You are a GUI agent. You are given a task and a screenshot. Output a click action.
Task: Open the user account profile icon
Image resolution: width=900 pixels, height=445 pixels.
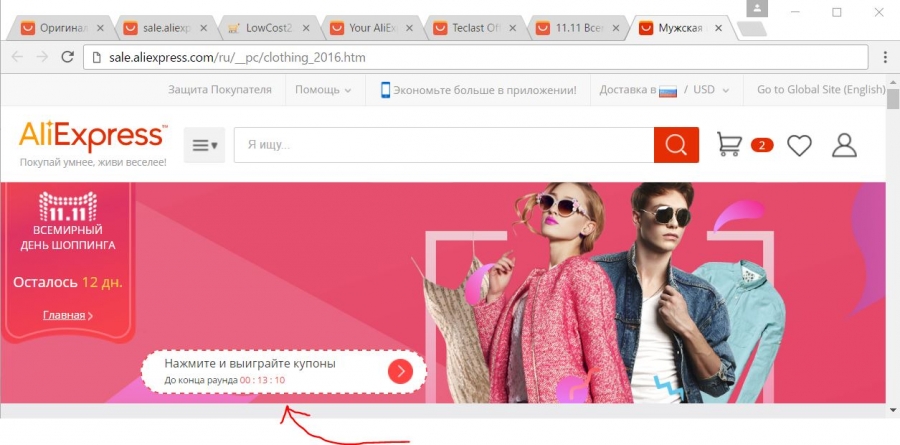point(844,145)
